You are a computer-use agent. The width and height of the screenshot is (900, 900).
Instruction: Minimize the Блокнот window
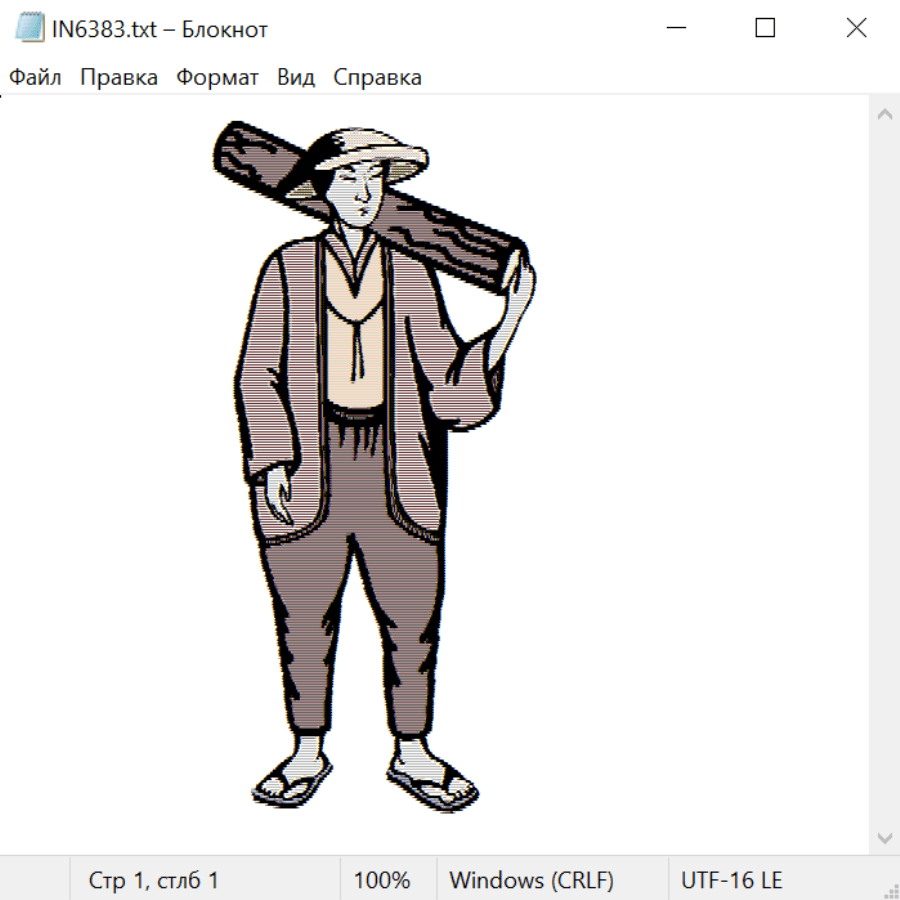click(x=675, y=29)
